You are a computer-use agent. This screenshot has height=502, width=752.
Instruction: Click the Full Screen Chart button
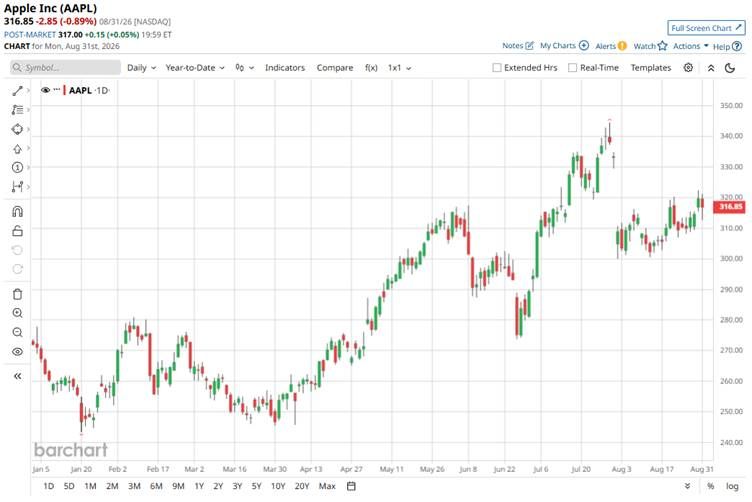706,28
